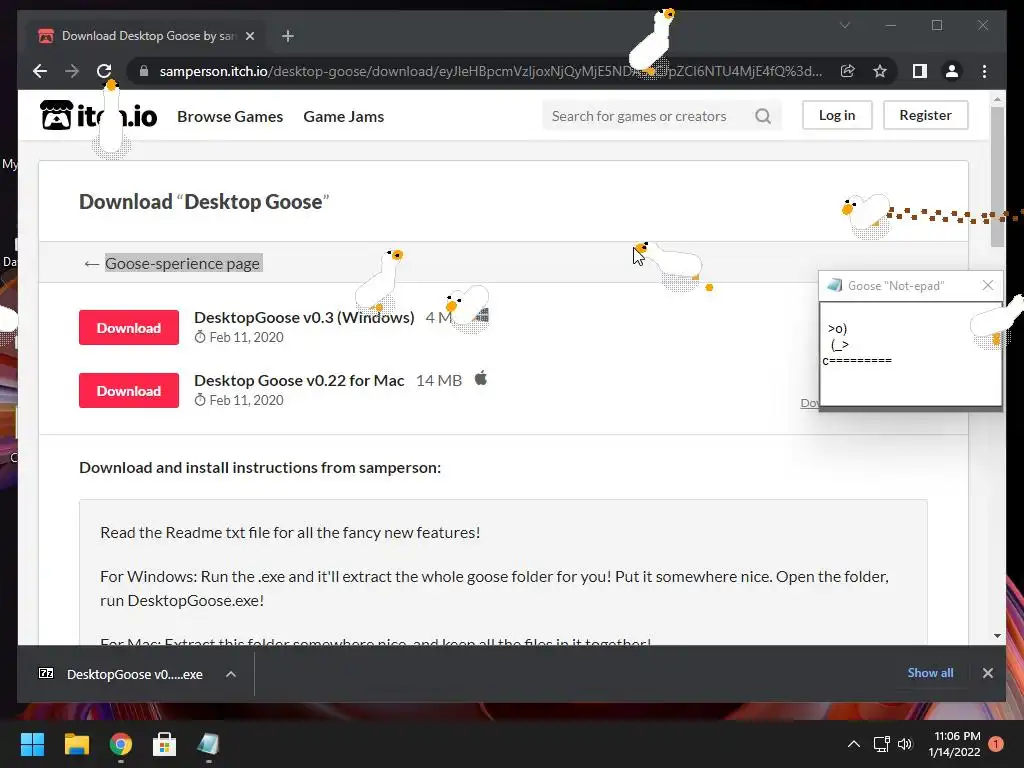
Task: Open Browse Games in the site menu
Action: point(230,116)
